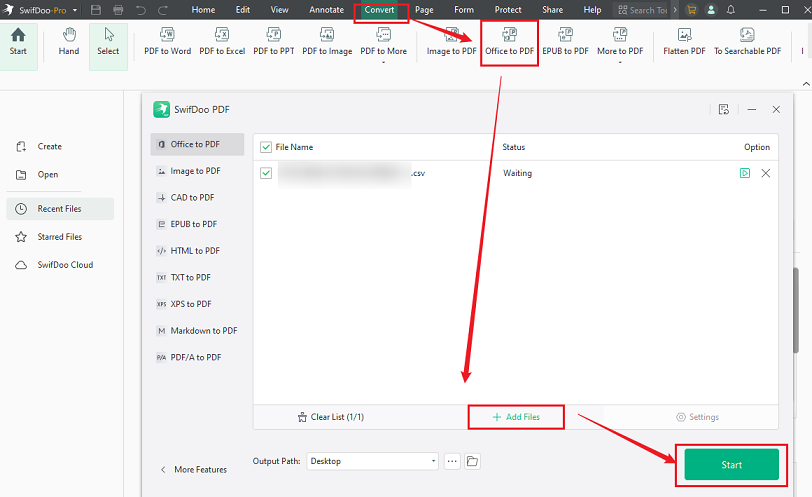
Task: Remove the .csv file with X icon
Action: (x=765, y=173)
